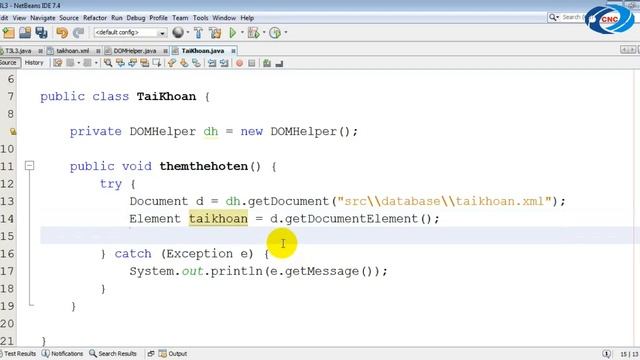Screen dimensions: 640x360
Task: Open the Search Results panel
Action: 113,354
